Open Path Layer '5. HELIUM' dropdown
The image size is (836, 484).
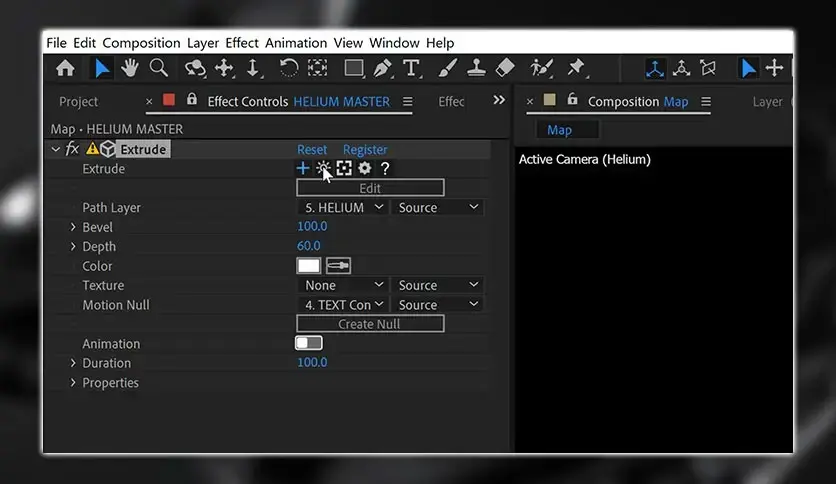[343, 207]
